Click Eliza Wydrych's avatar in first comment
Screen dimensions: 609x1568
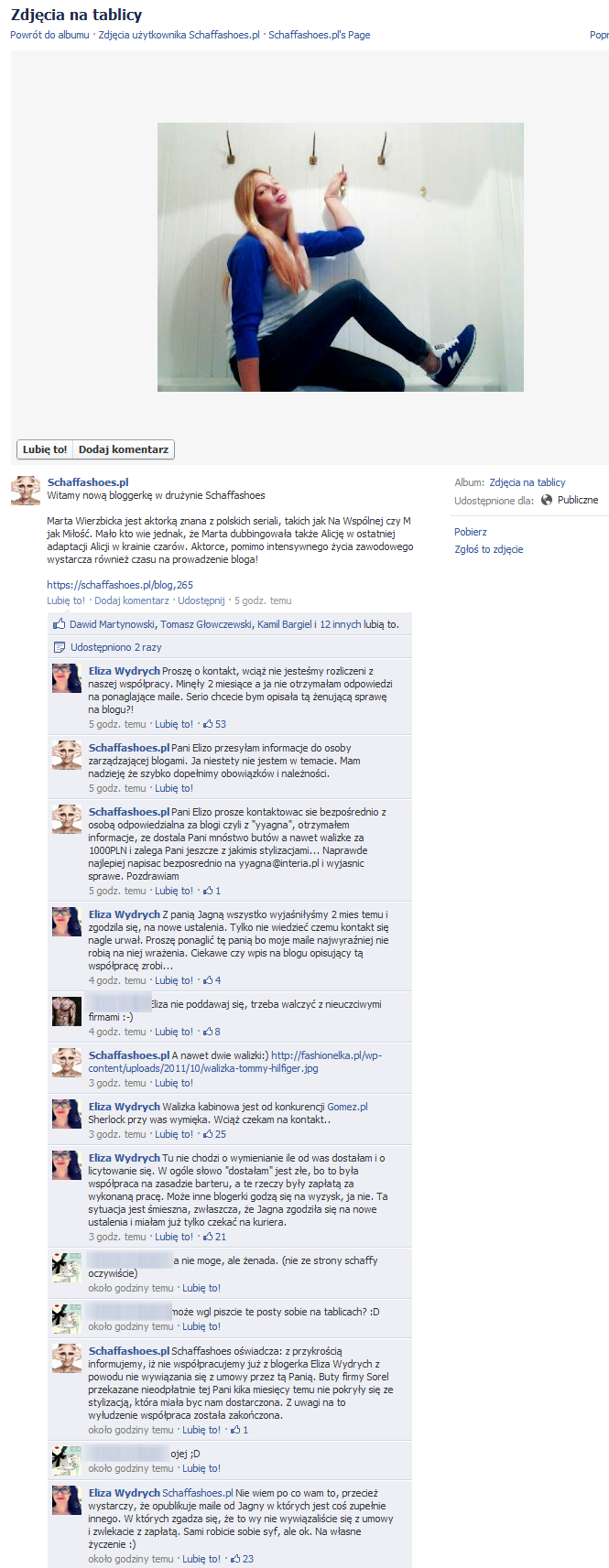pos(67,679)
